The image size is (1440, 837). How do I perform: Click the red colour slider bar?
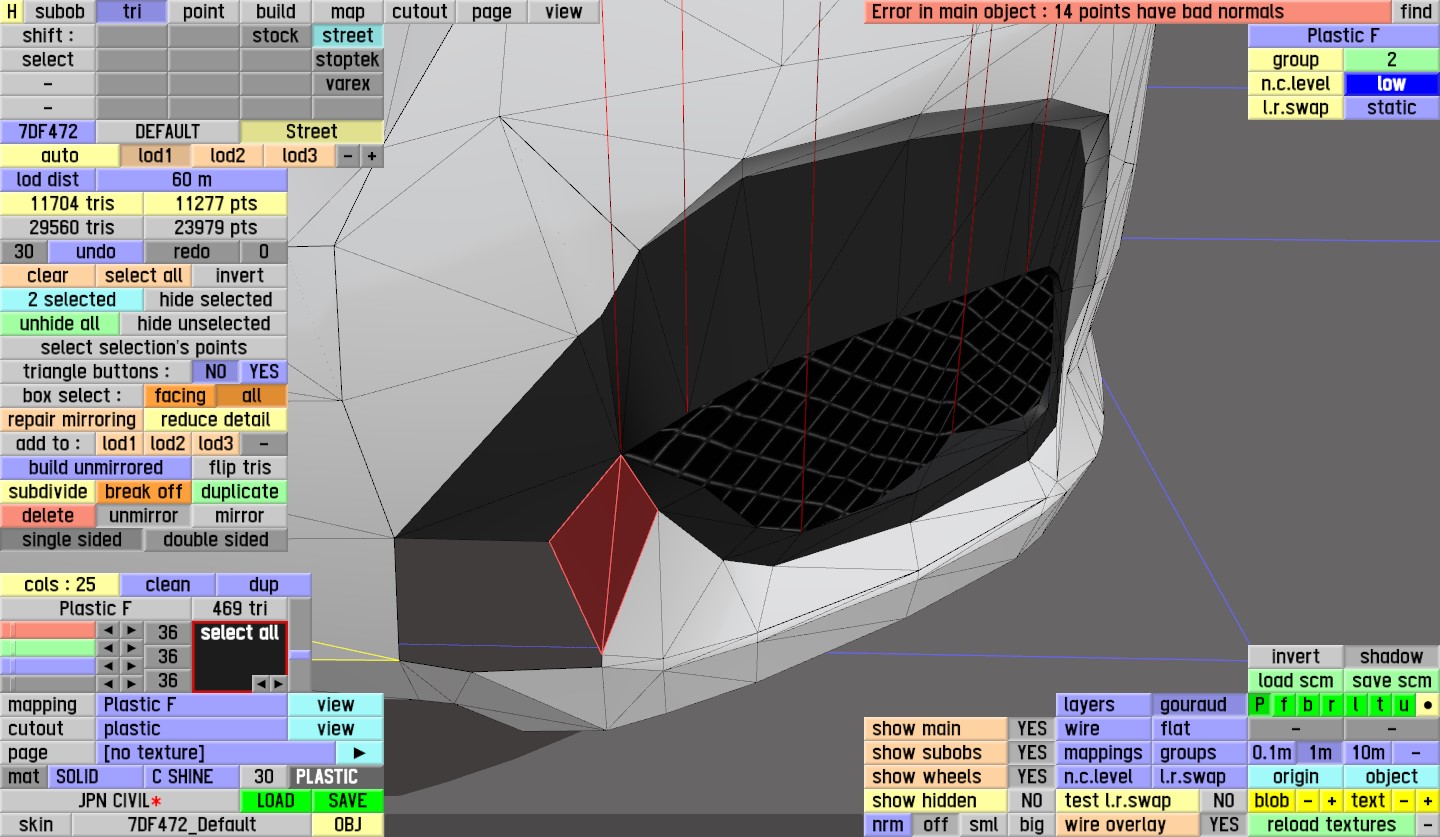point(48,631)
